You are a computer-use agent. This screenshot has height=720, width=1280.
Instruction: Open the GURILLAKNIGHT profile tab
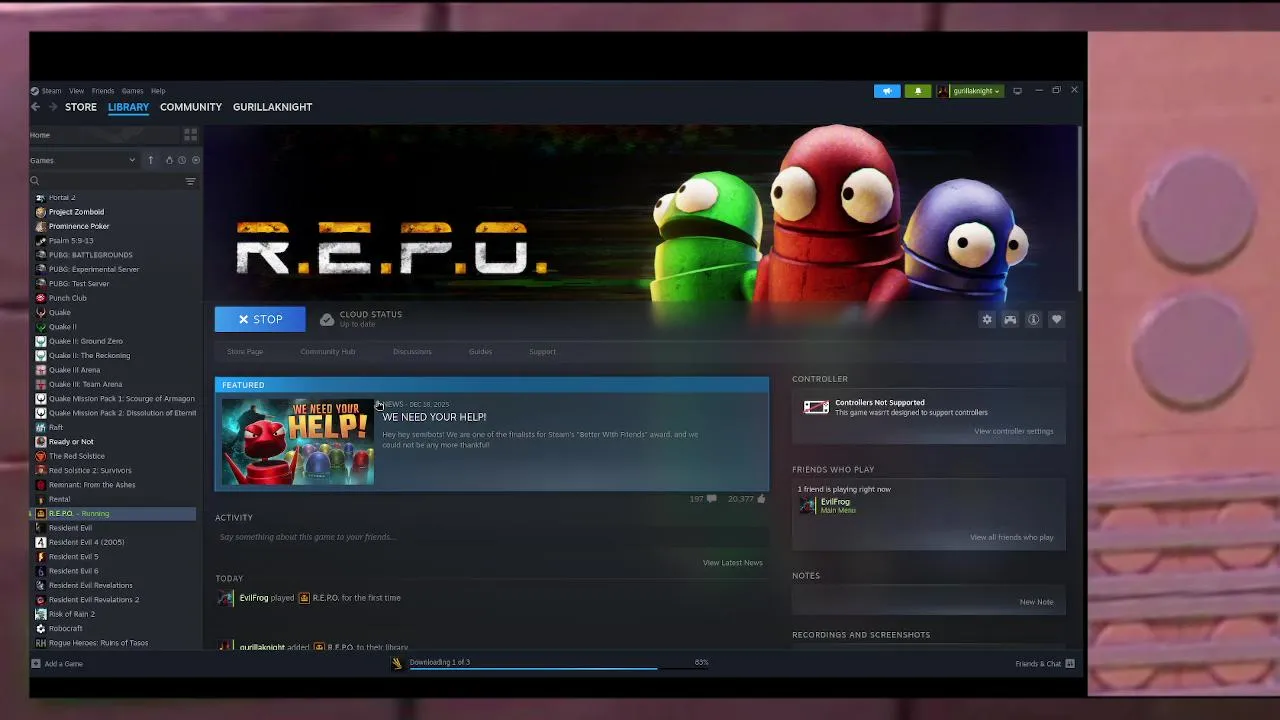273,107
